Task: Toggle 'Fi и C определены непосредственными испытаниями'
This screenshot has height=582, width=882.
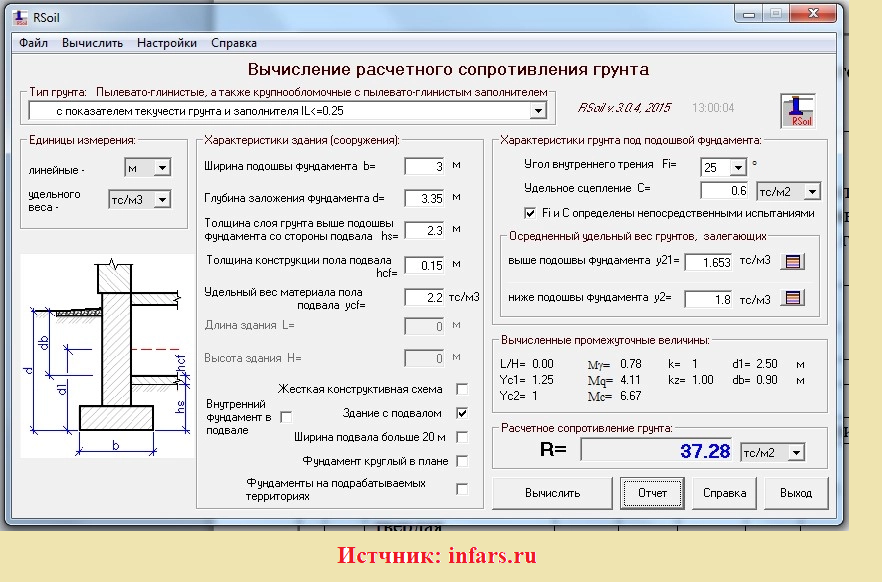Action: click(530, 213)
